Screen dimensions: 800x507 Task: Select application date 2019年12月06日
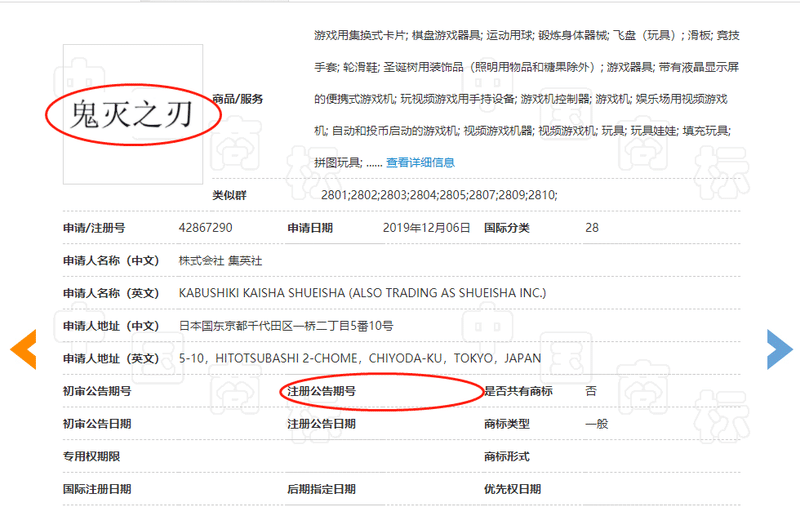[426, 228]
